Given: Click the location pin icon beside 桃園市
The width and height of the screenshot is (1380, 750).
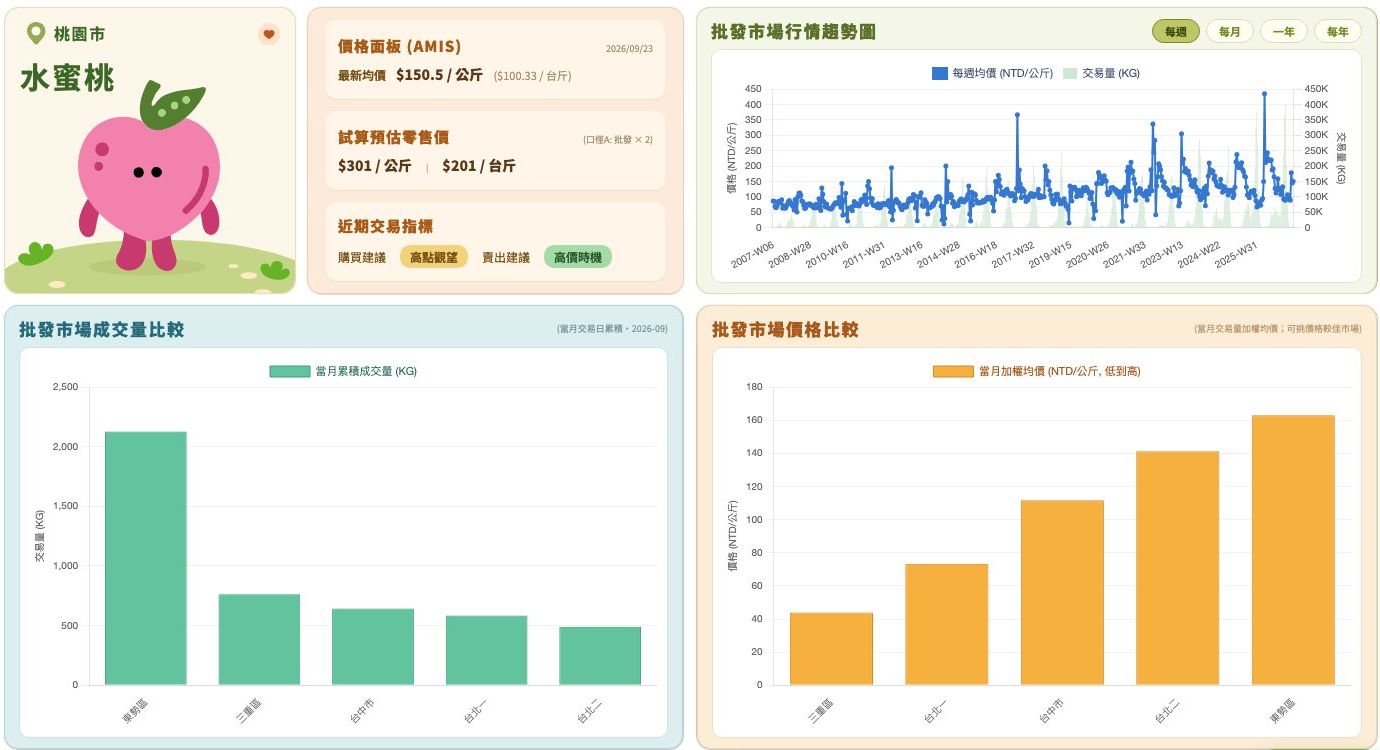Looking at the screenshot, I should coord(36,34).
